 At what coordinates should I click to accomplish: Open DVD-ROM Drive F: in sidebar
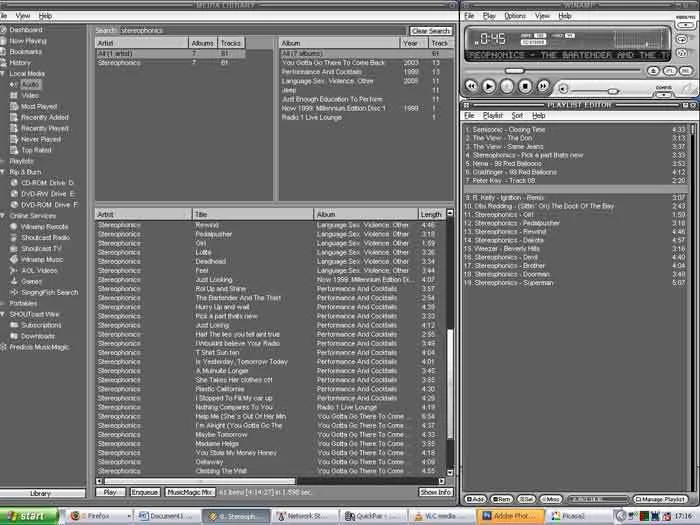[x=49, y=205]
